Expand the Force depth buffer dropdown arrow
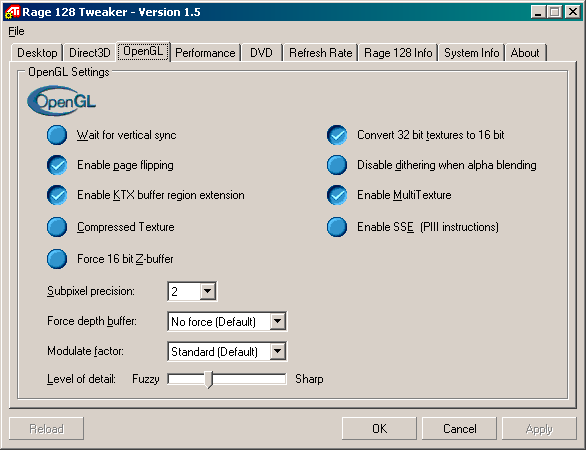 click(278, 321)
